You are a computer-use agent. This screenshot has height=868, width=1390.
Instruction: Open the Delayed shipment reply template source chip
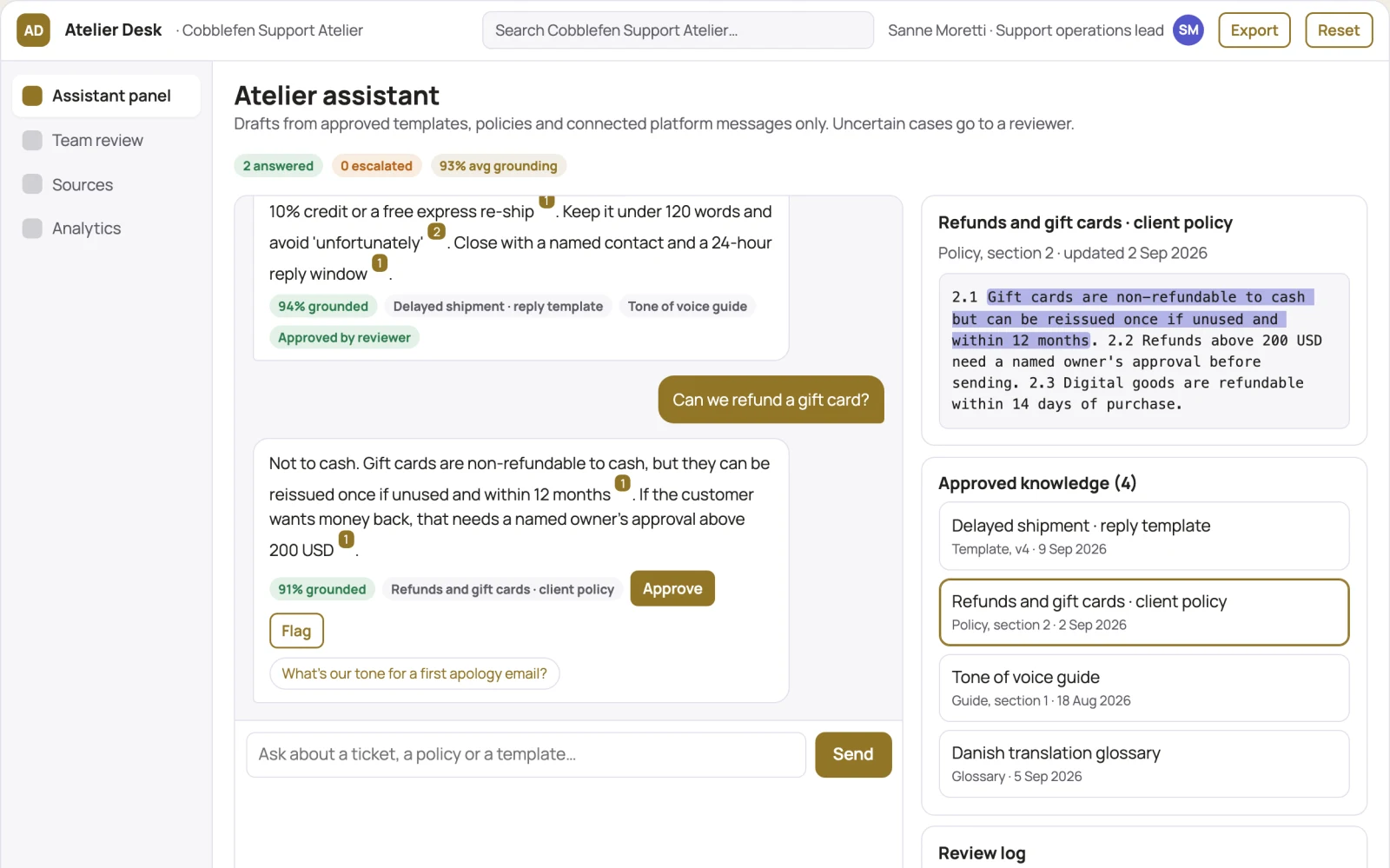click(498, 306)
